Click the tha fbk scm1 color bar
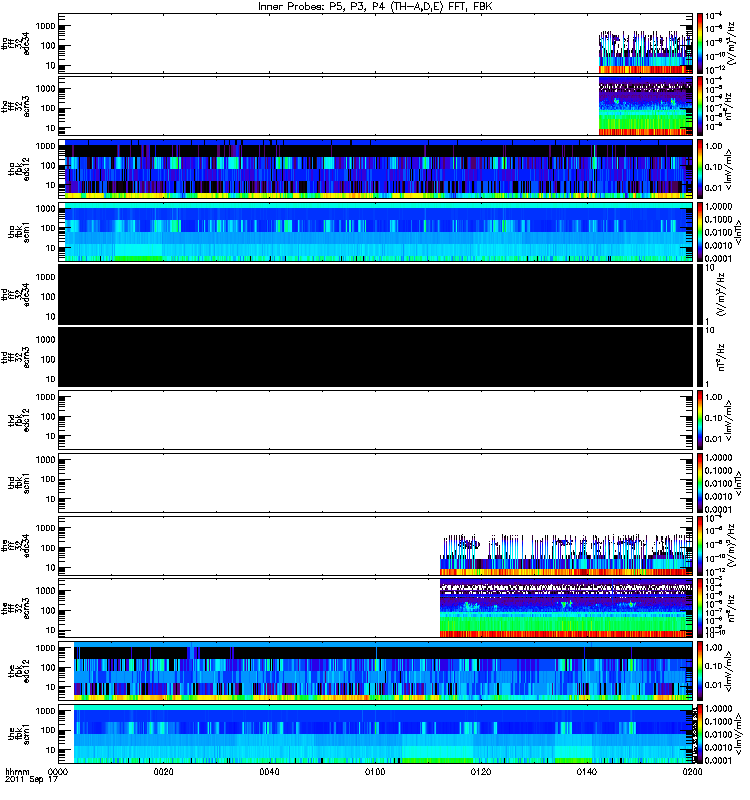 coord(699,232)
